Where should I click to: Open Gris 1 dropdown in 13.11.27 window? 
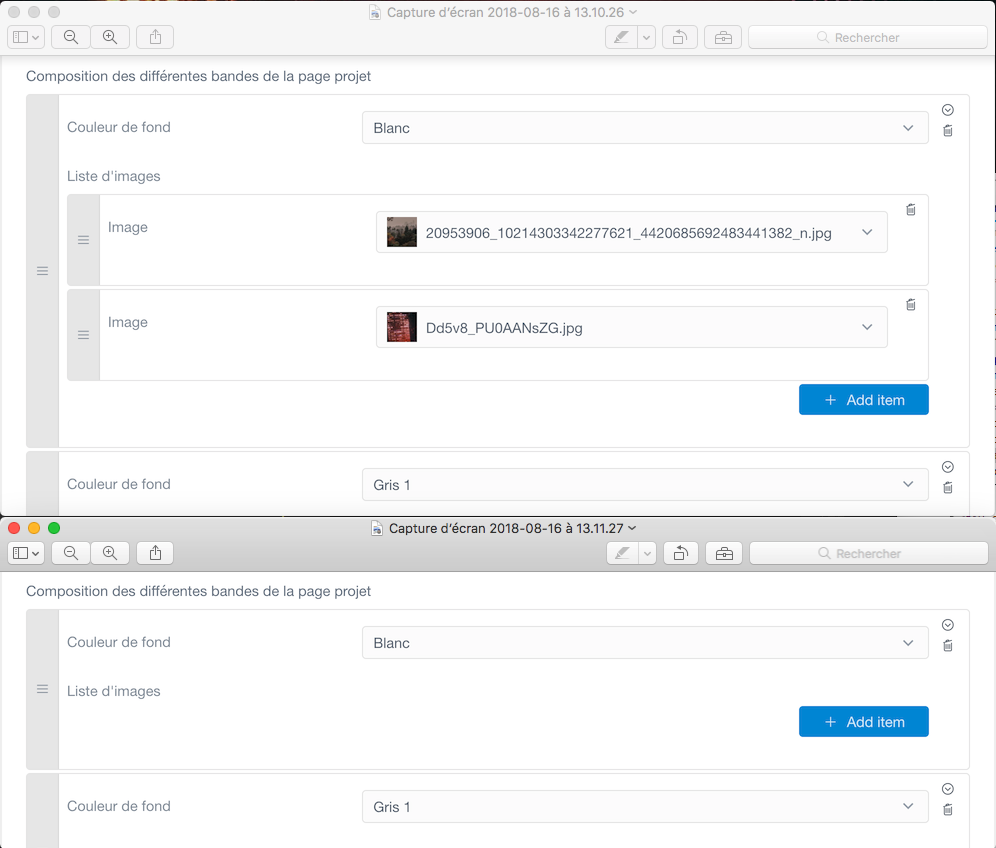pos(645,807)
